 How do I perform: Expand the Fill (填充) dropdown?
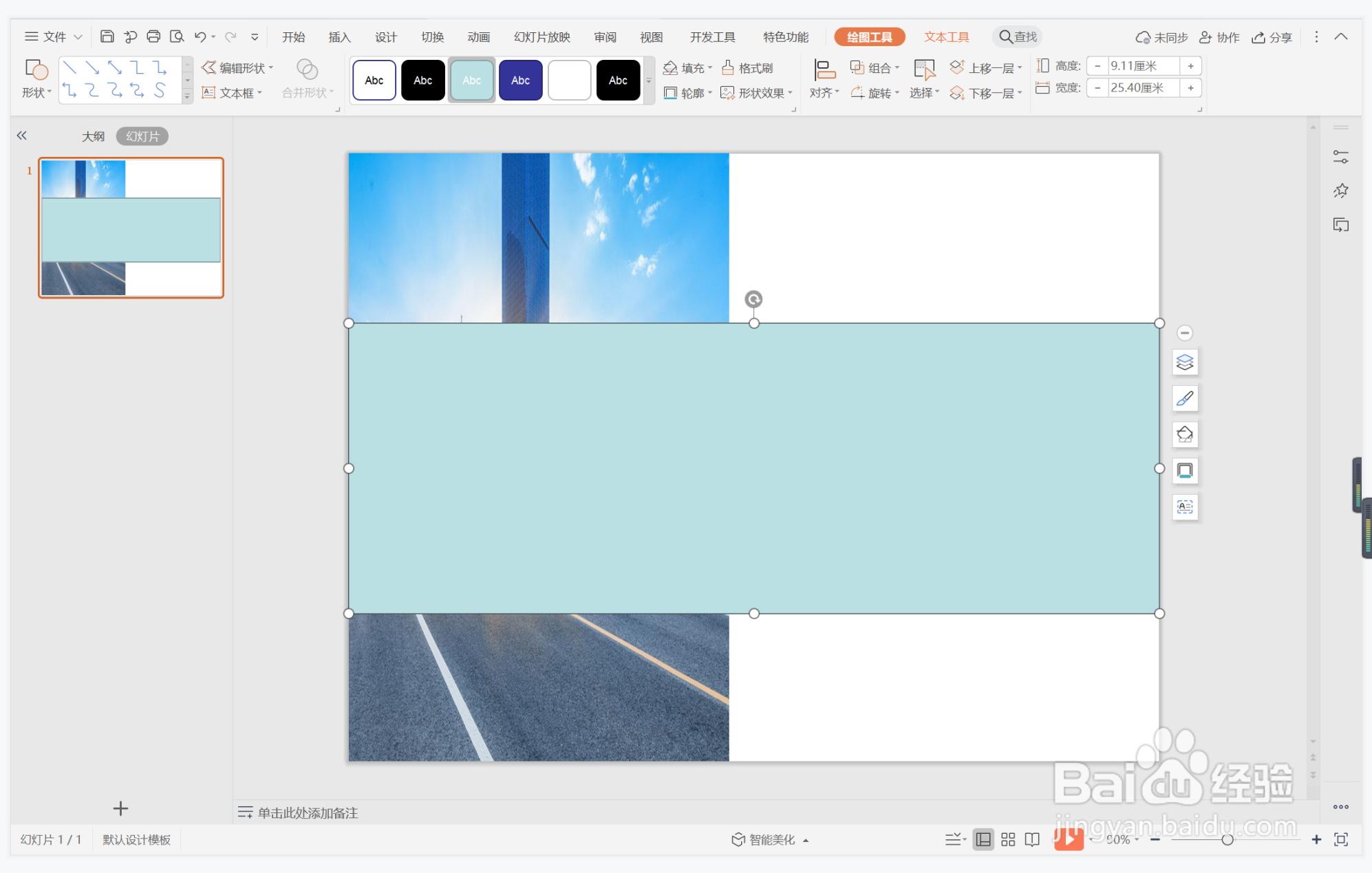[x=710, y=67]
